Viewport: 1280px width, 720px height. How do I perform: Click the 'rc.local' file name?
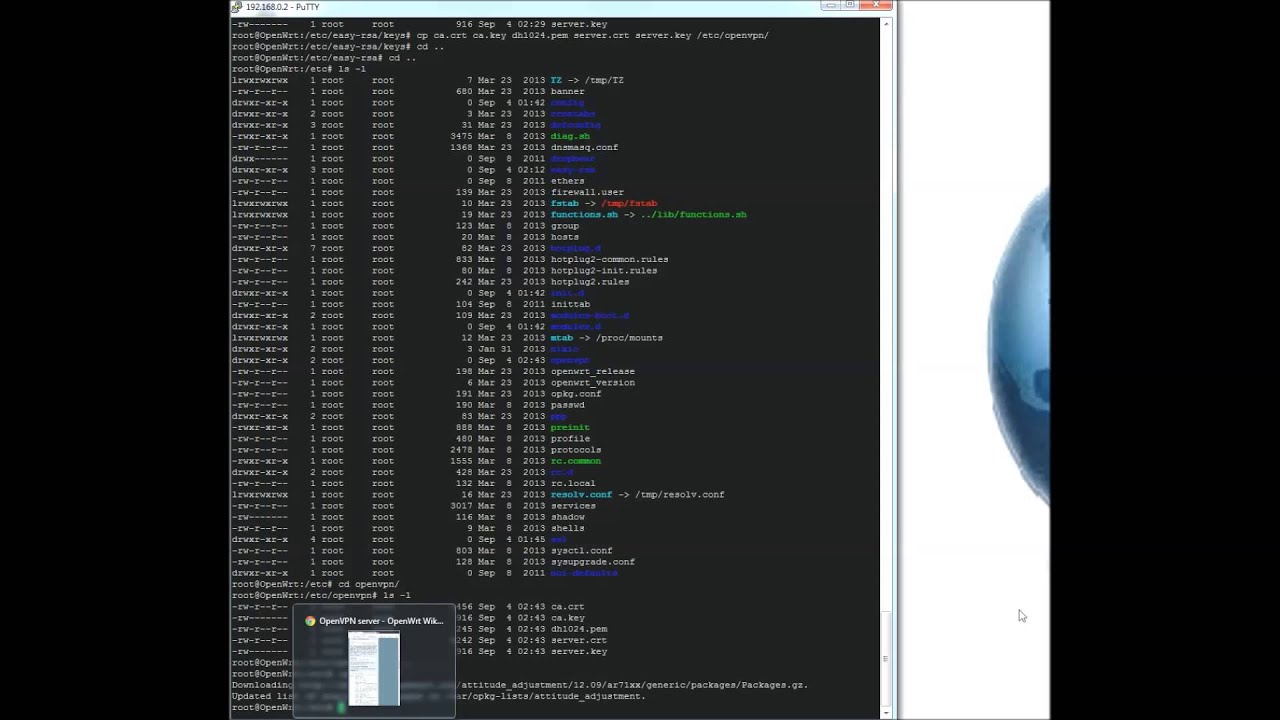(573, 483)
